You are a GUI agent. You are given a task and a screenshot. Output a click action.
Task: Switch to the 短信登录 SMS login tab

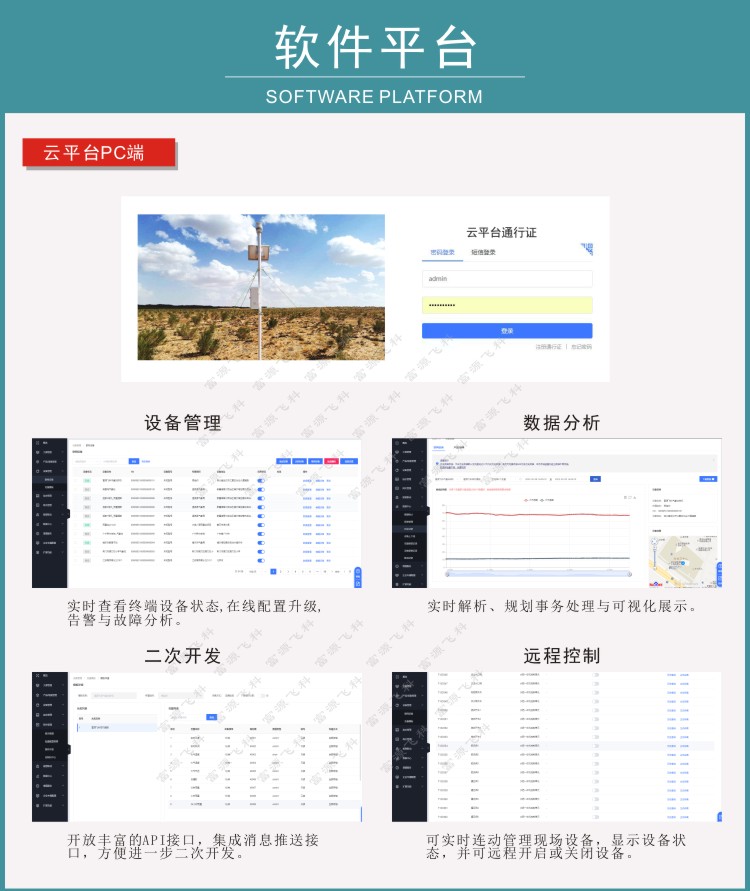pyautogui.click(x=484, y=253)
